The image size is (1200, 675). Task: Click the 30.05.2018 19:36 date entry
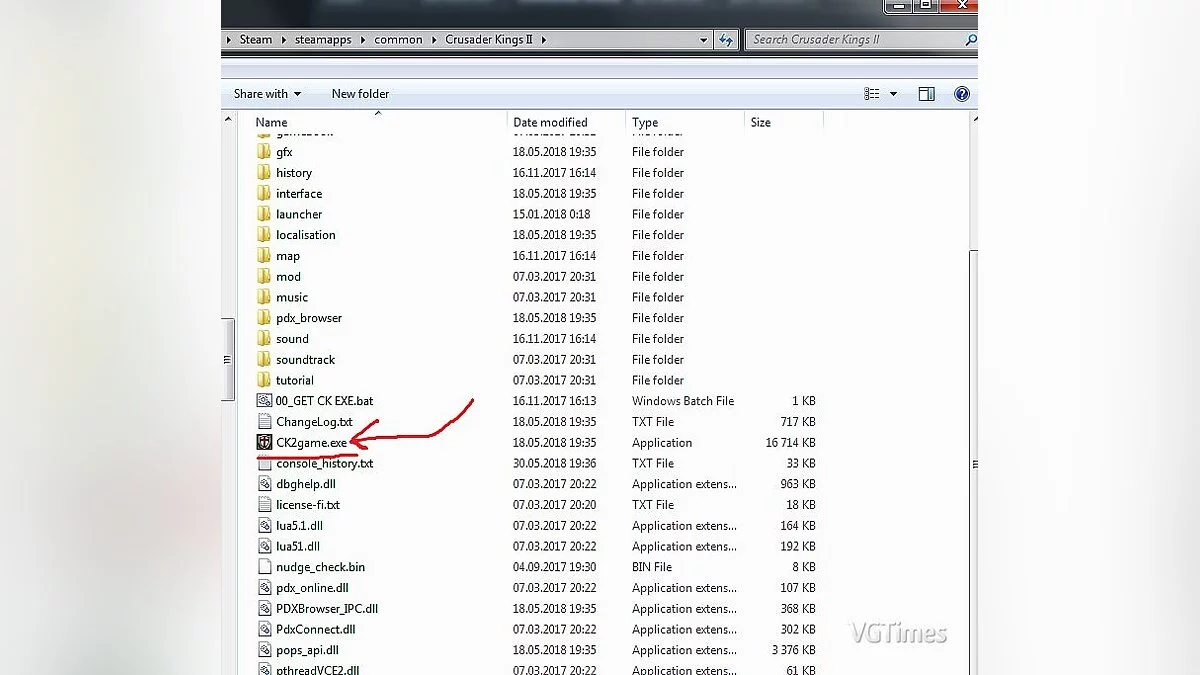point(554,464)
